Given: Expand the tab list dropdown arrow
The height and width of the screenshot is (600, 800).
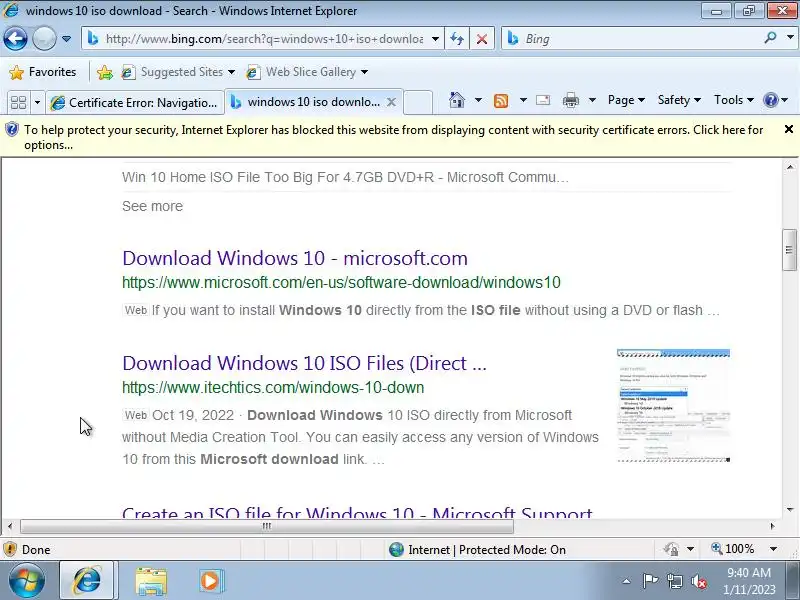Looking at the screenshot, I should click(37, 103).
